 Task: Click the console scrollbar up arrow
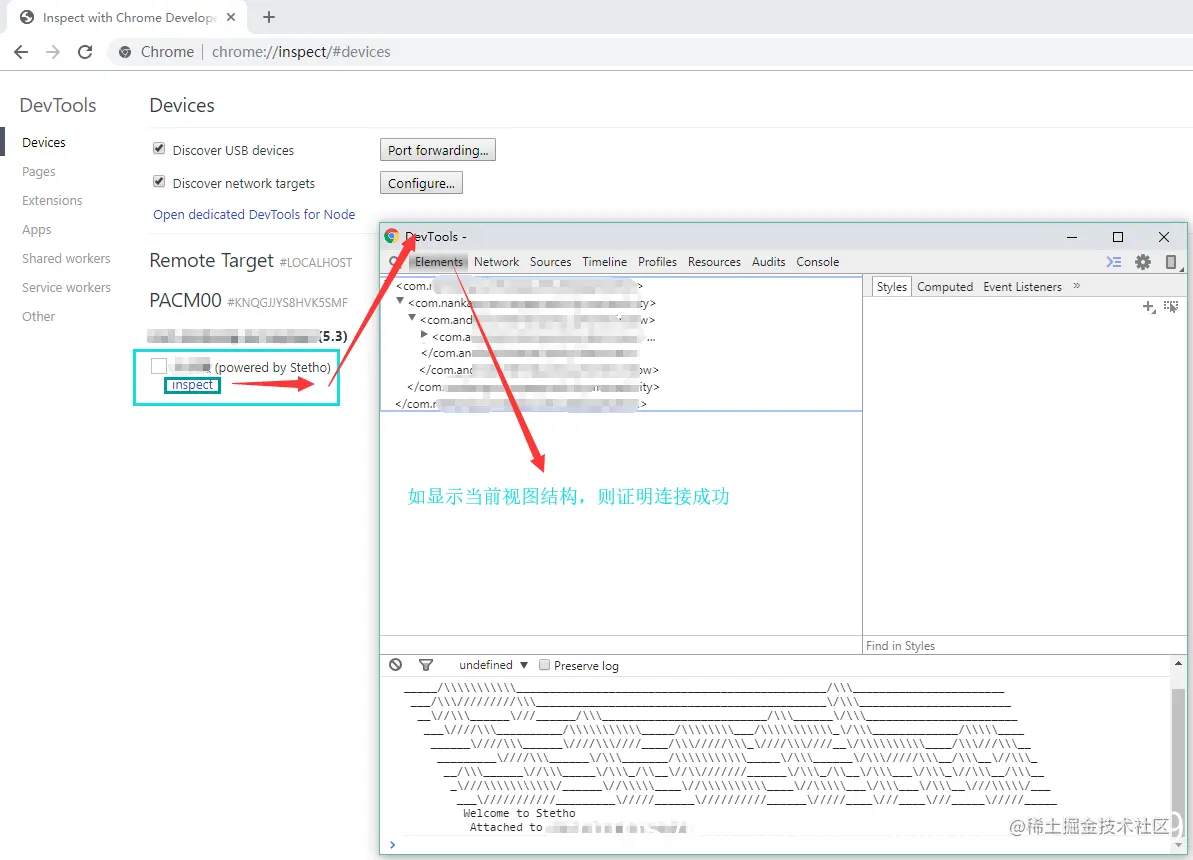pyautogui.click(x=1178, y=664)
